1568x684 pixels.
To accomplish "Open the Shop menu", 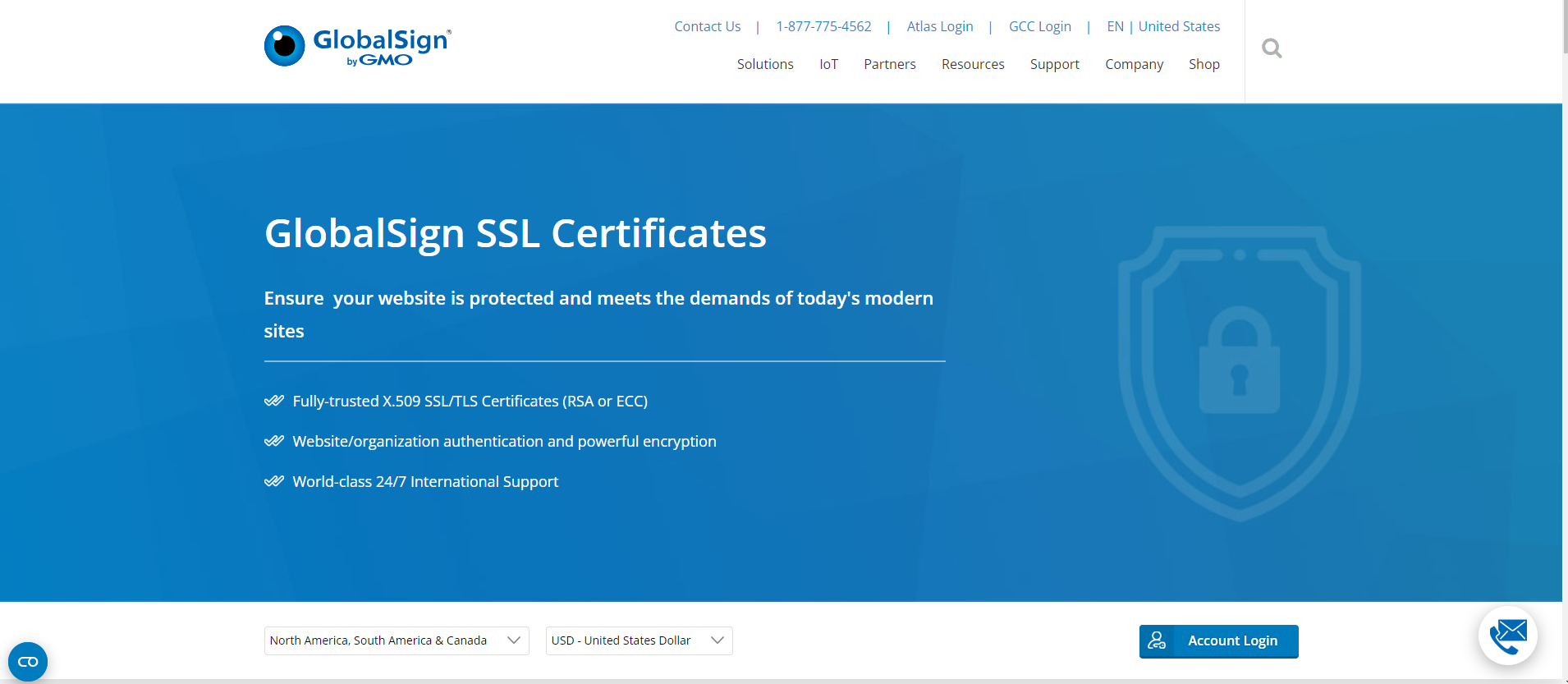I will pos(1204,64).
